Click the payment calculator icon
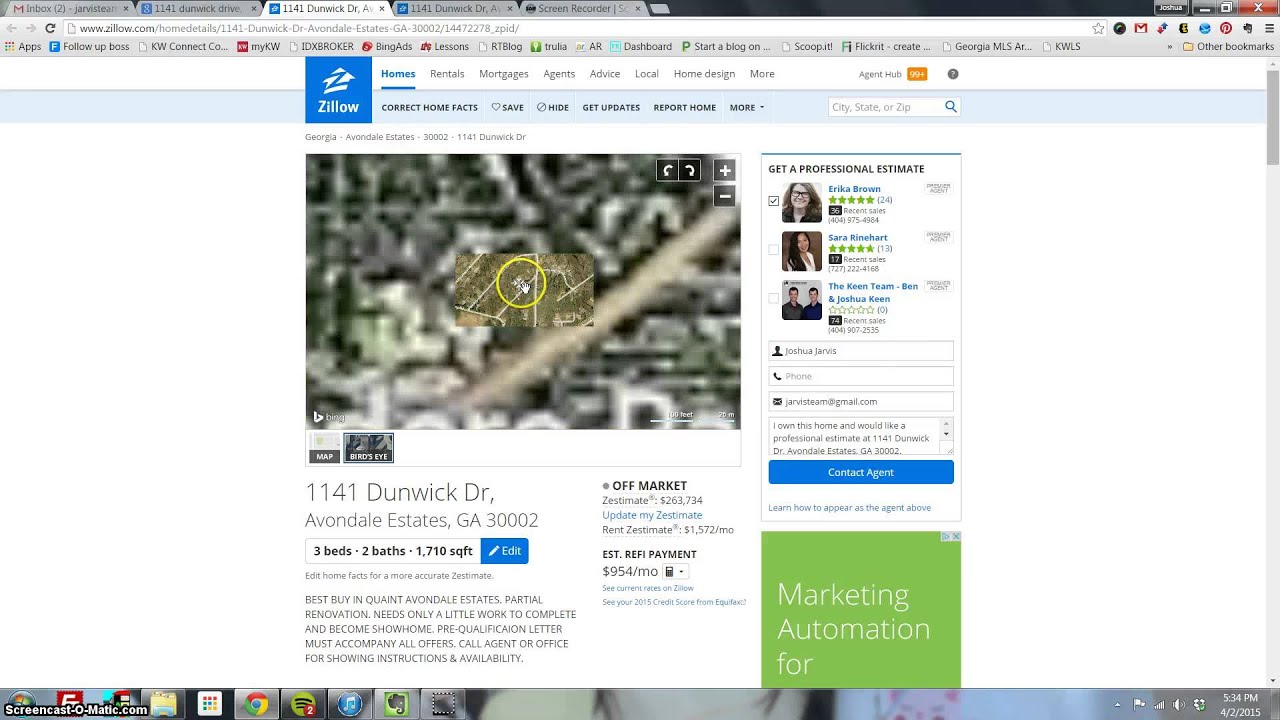Screen dimensions: 1280x720 click(x=669, y=572)
